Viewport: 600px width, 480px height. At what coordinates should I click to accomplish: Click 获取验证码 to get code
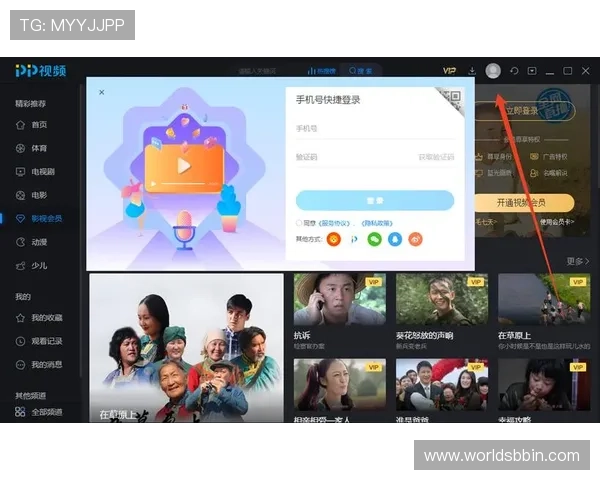(436, 157)
